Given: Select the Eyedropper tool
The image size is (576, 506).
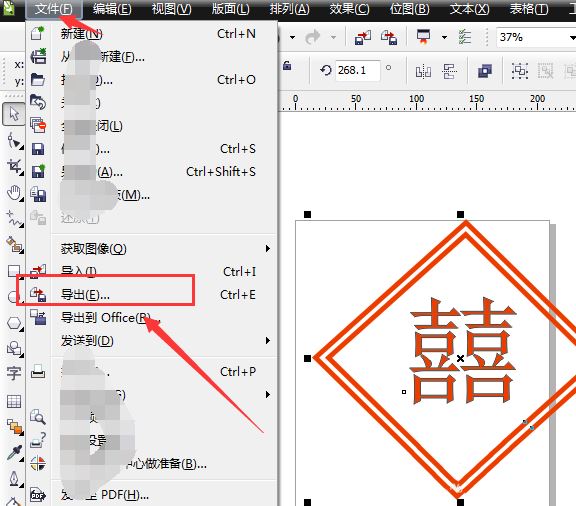Looking at the screenshot, I should click(14, 453).
